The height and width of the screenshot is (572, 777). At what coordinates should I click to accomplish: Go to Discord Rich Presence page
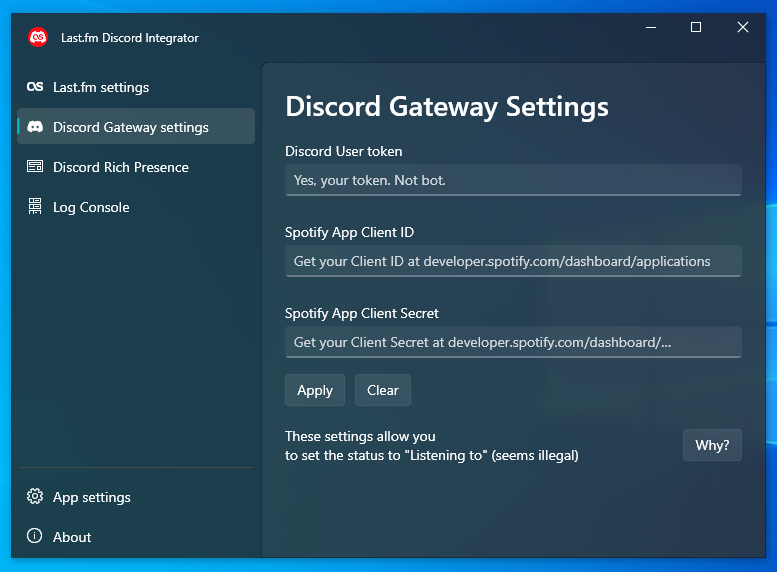pos(136,167)
